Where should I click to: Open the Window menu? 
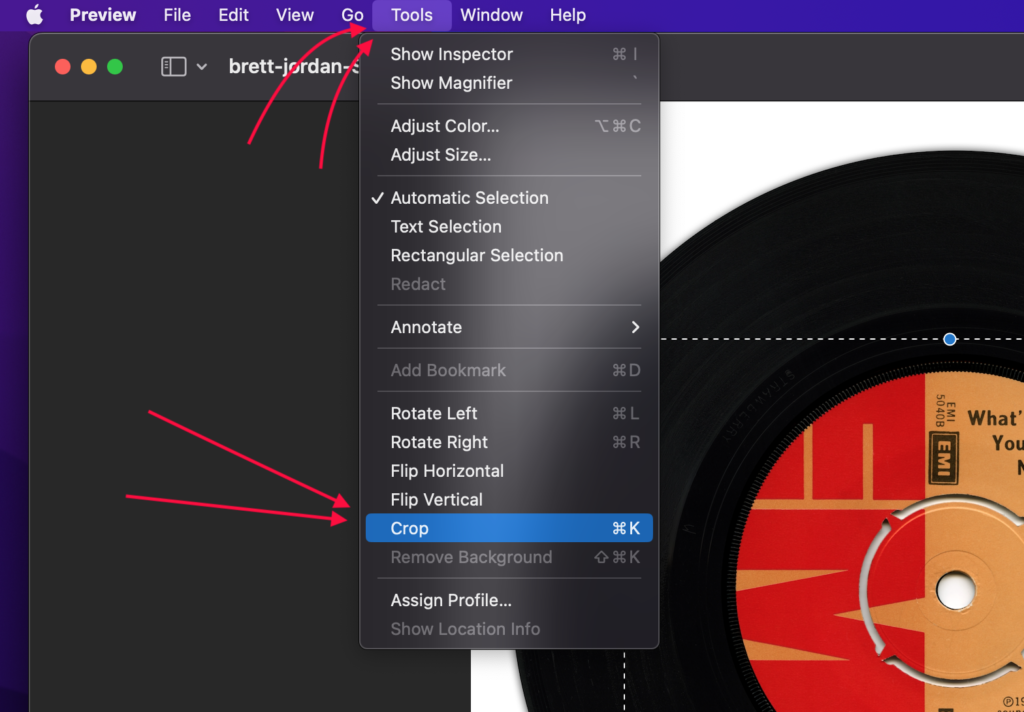(x=491, y=14)
